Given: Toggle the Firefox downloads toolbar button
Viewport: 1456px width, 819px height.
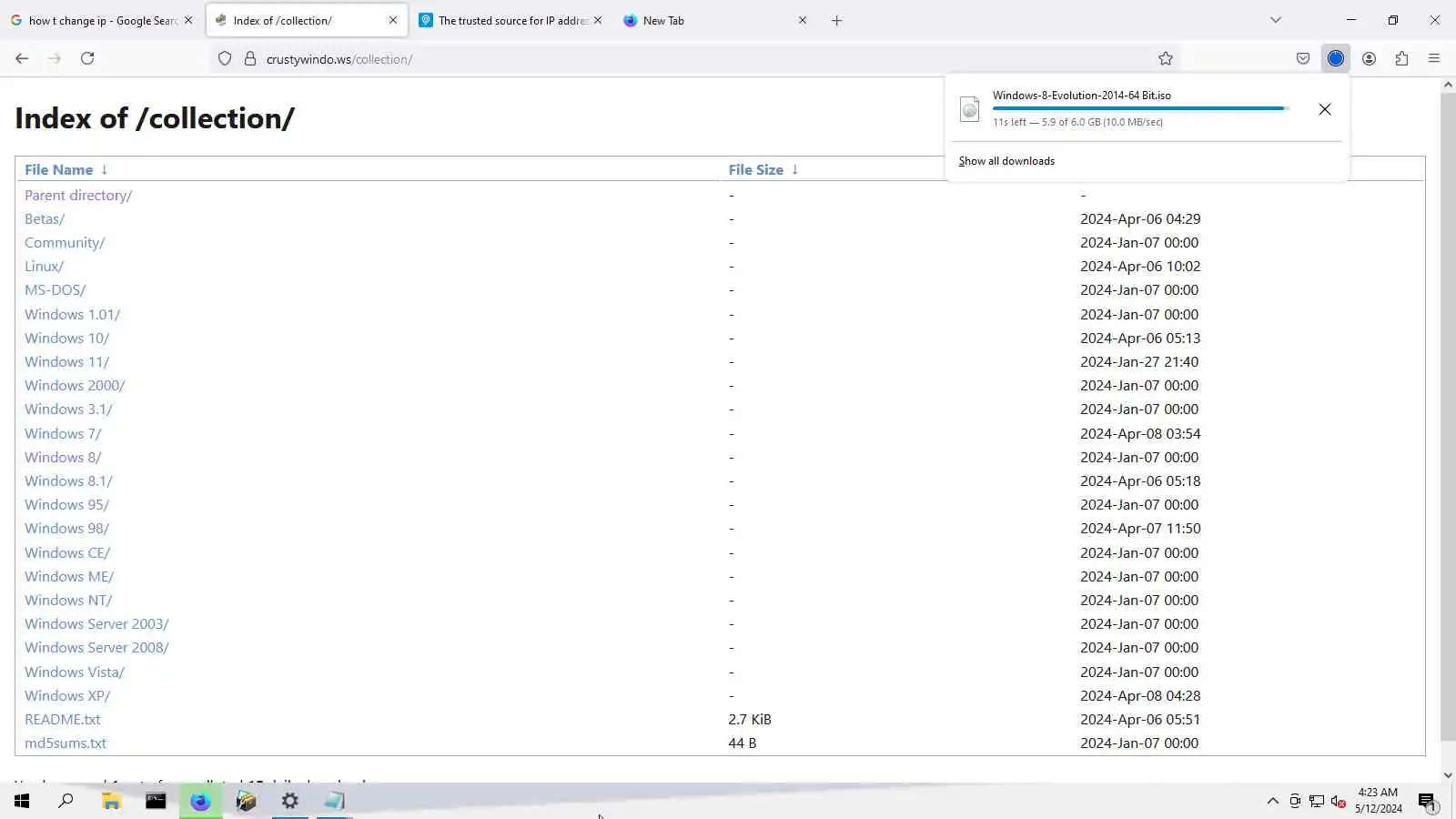Looking at the screenshot, I should pyautogui.click(x=1336, y=58).
